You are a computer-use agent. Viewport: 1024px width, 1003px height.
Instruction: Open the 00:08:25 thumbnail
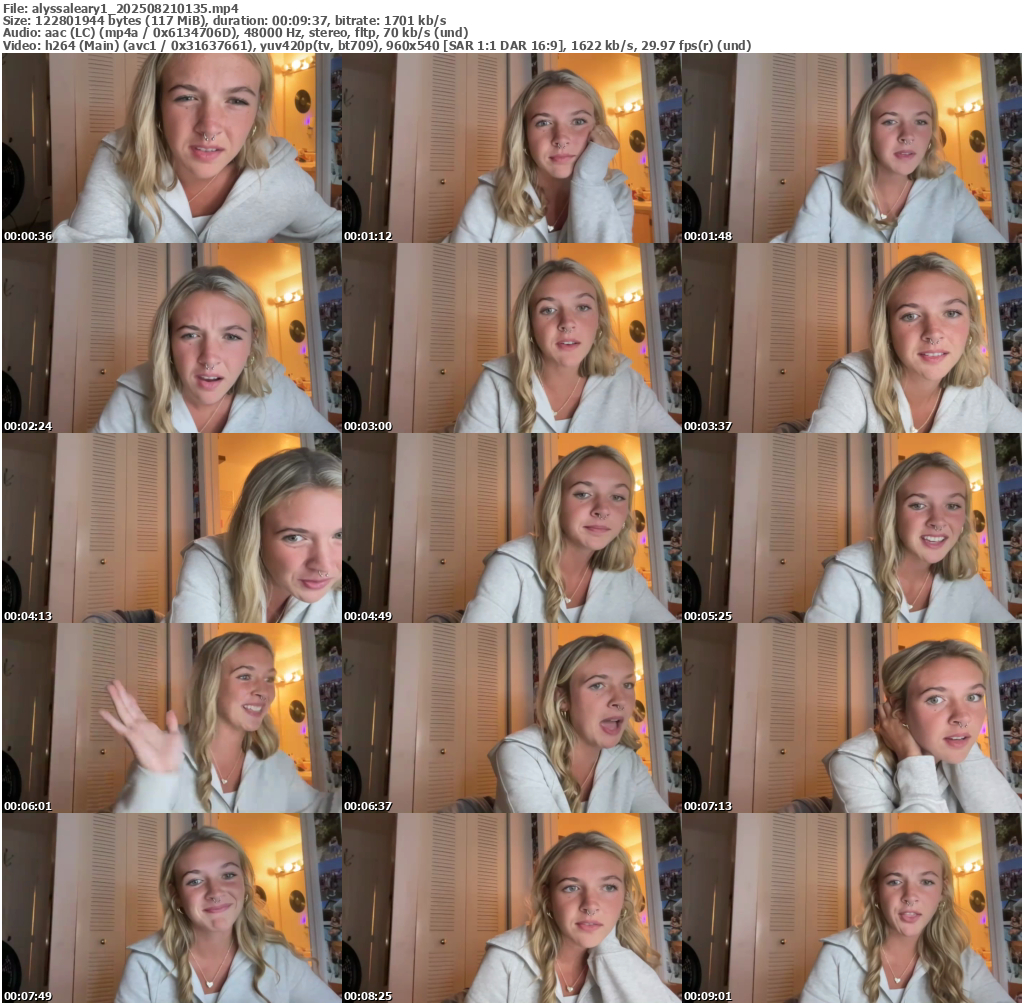point(511,908)
